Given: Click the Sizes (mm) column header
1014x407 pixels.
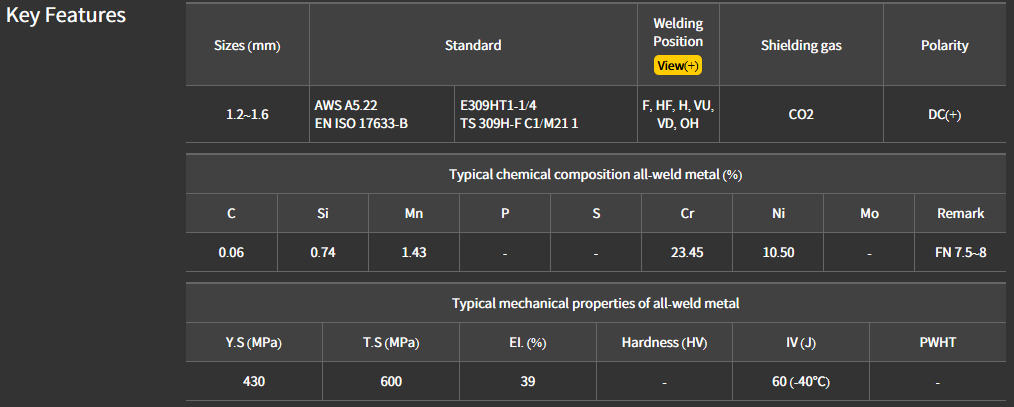Looking at the screenshot, I should tap(247, 46).
